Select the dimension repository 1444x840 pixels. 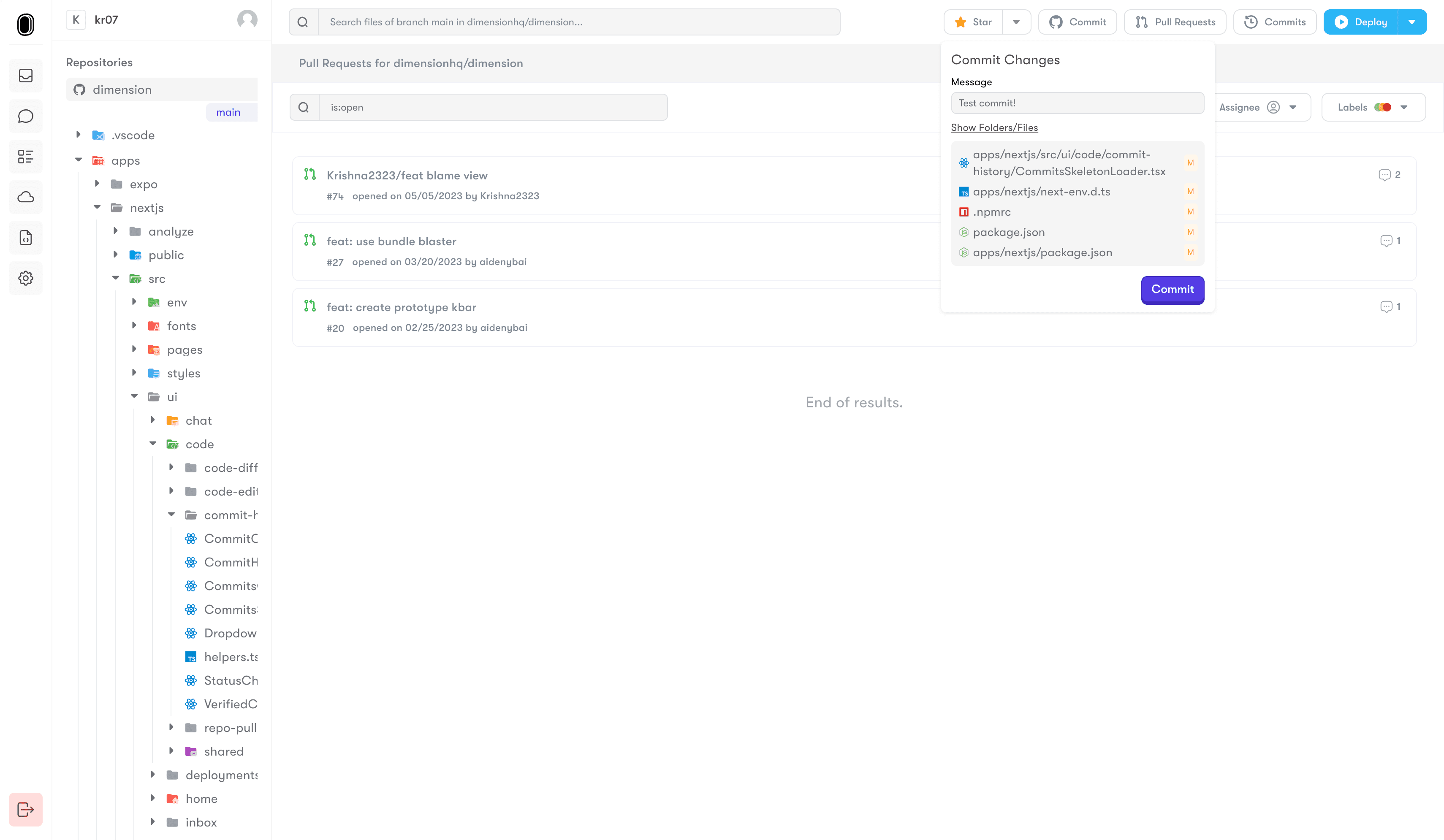(162, 90)
